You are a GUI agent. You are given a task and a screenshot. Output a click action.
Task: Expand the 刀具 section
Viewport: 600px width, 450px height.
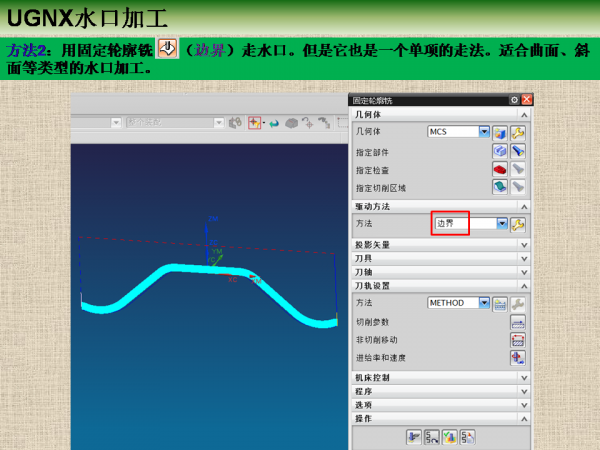pos(524,259)
